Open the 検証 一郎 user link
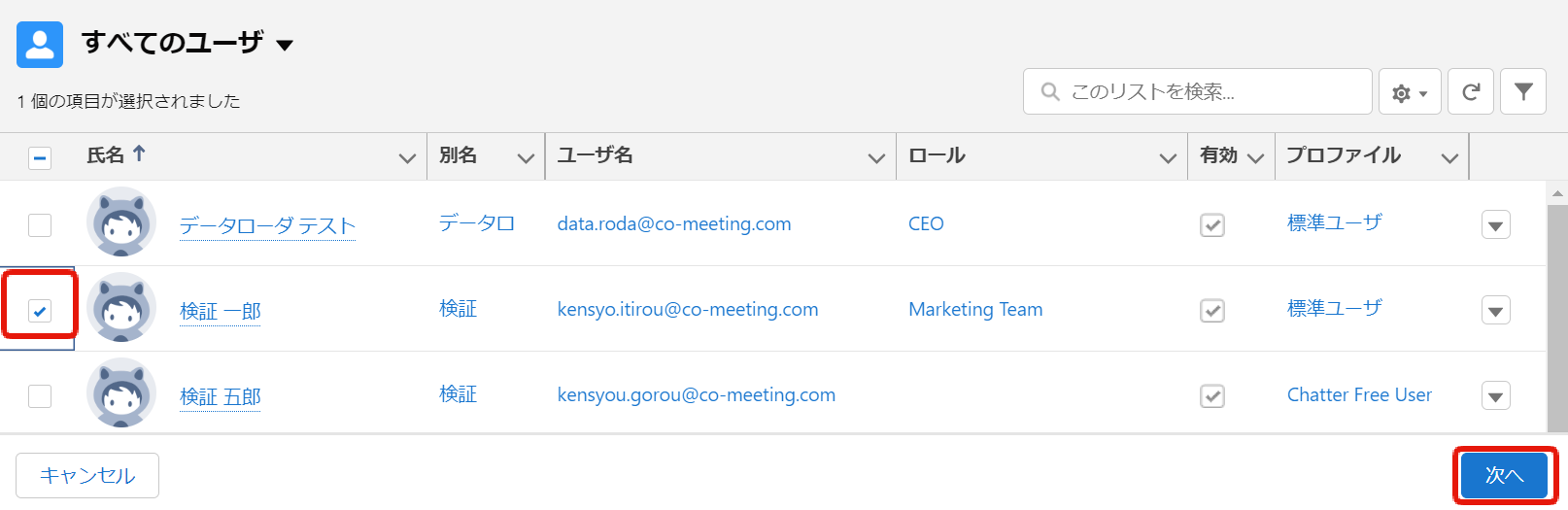The image size is (1568, 510). click(x=221, y=312)
